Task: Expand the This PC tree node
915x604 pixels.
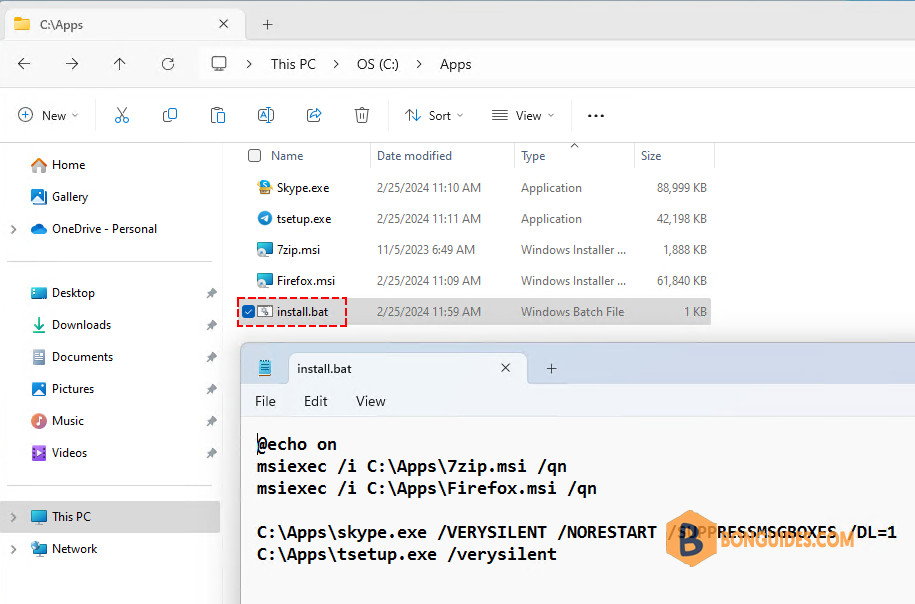Action: (x=13, y=517)
